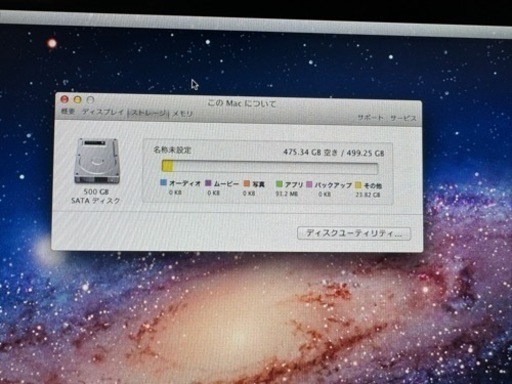Click the この Mac について window title
This screenshot has height=384, width=512.
(x=242, y=103)
